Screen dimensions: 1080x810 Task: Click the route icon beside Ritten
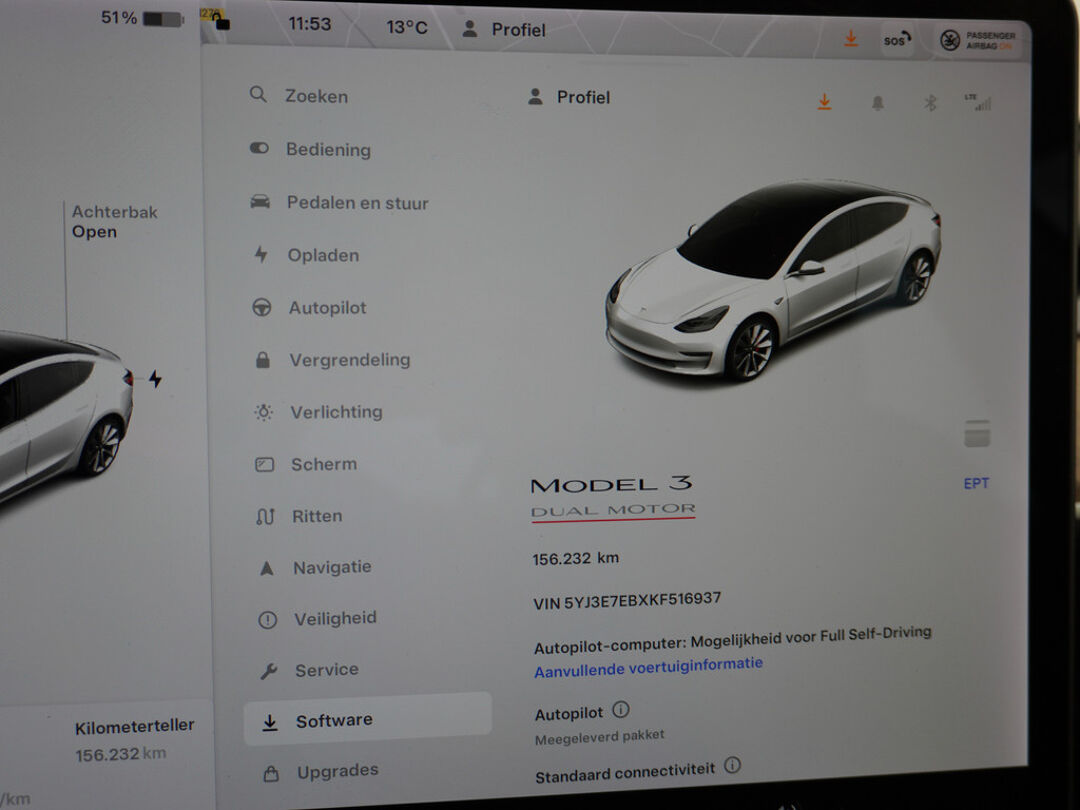(x=265, y=516)
